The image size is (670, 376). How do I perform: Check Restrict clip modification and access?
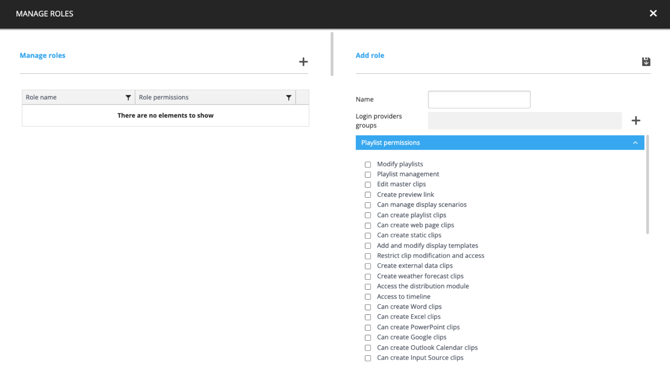367,256
